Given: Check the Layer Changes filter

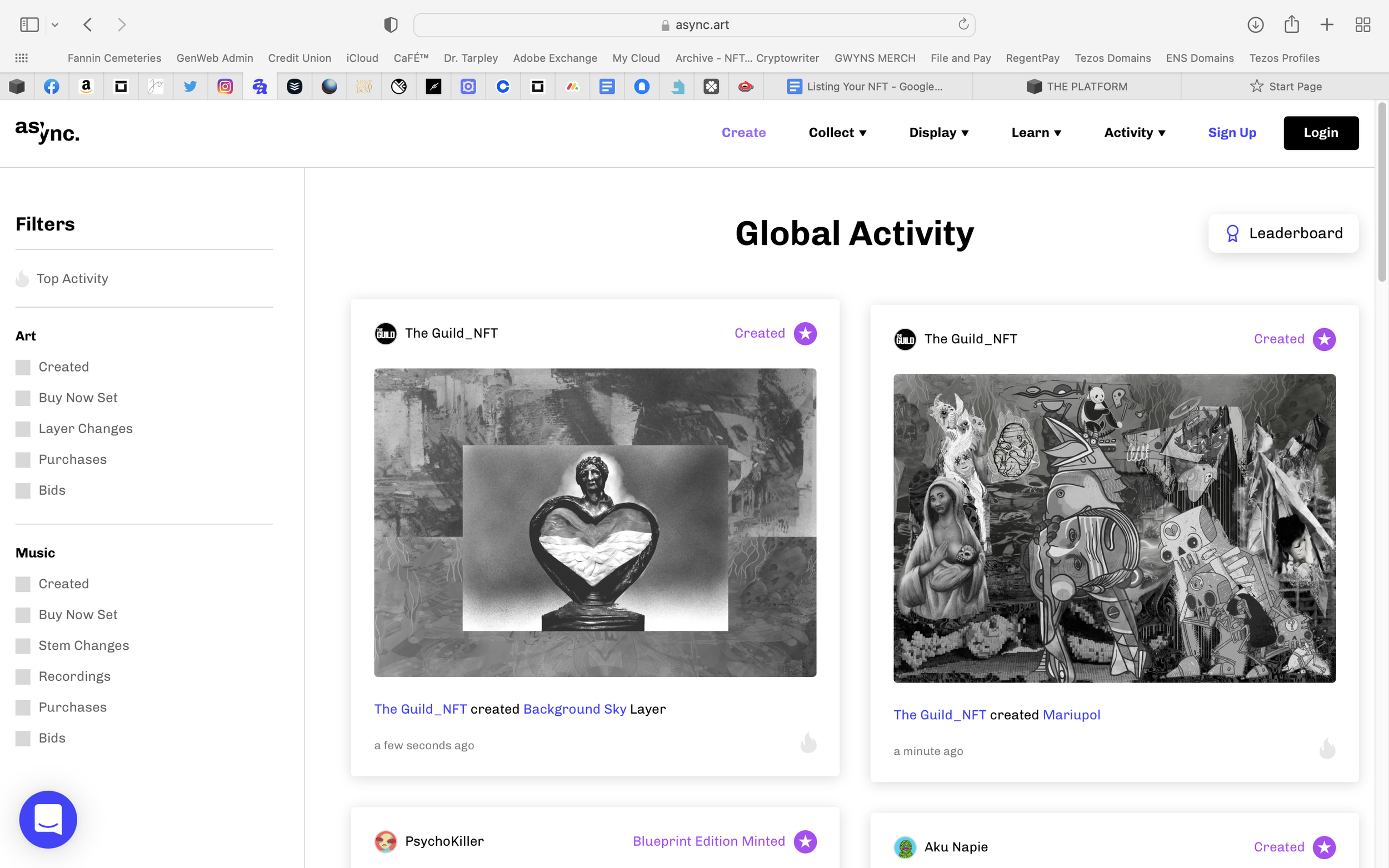Looking at the screenshot, I should (23, 429).
